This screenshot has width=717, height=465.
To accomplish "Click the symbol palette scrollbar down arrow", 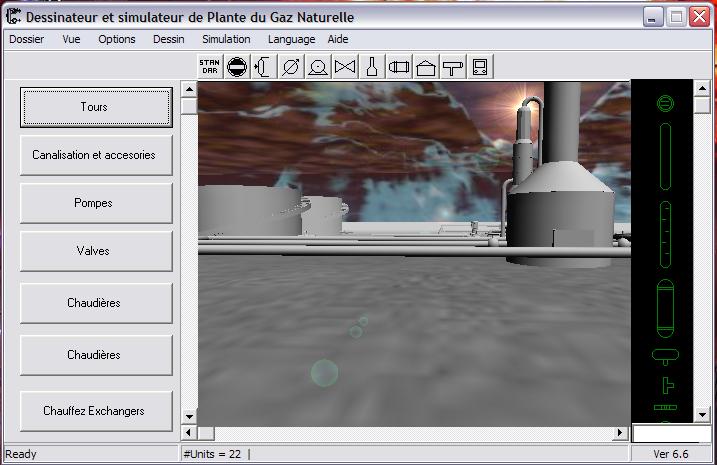I will tap(702, 415).
